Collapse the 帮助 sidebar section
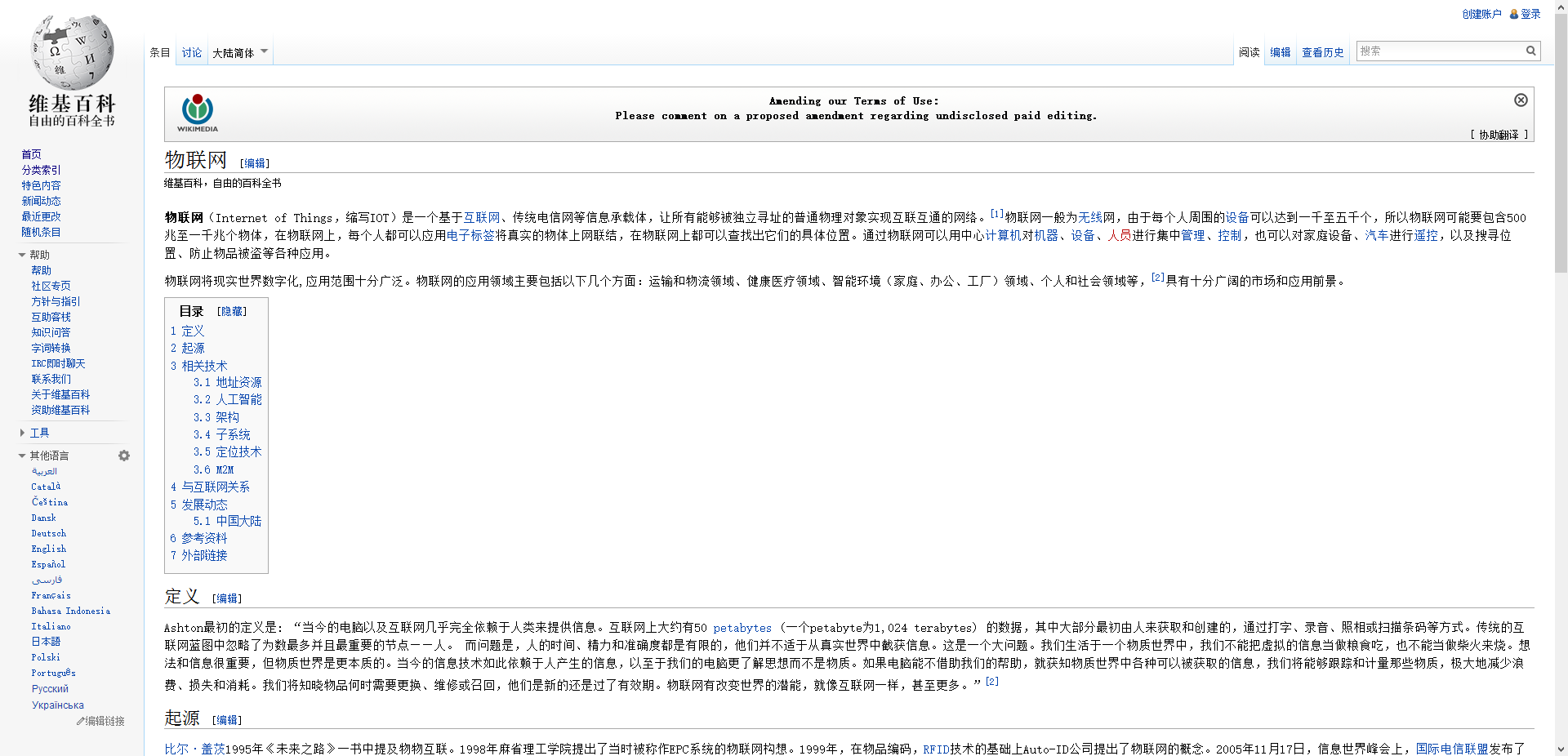This screenshot has height=756, width=1568. 22,255
